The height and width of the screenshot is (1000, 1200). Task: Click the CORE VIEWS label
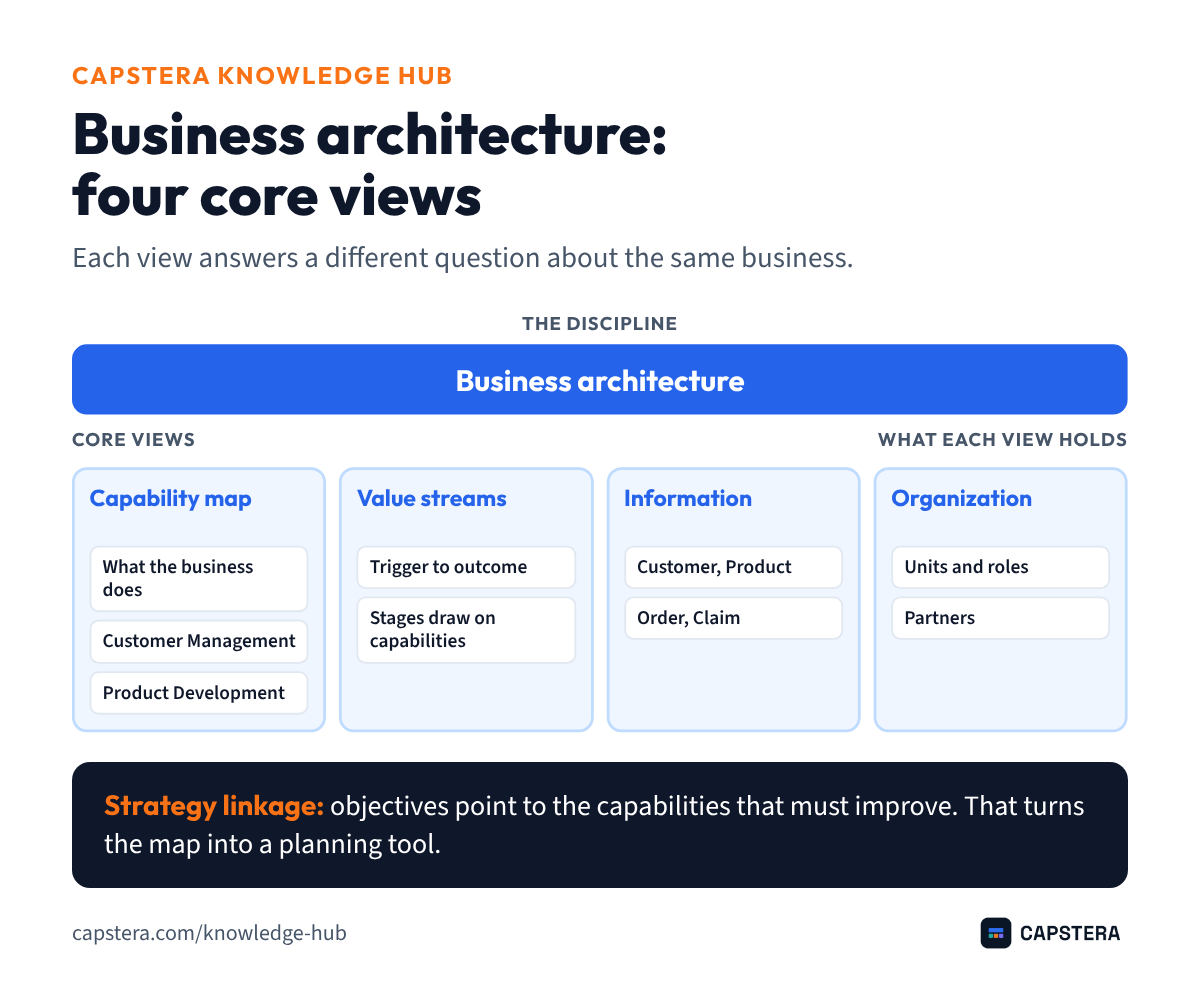[133, 440]
